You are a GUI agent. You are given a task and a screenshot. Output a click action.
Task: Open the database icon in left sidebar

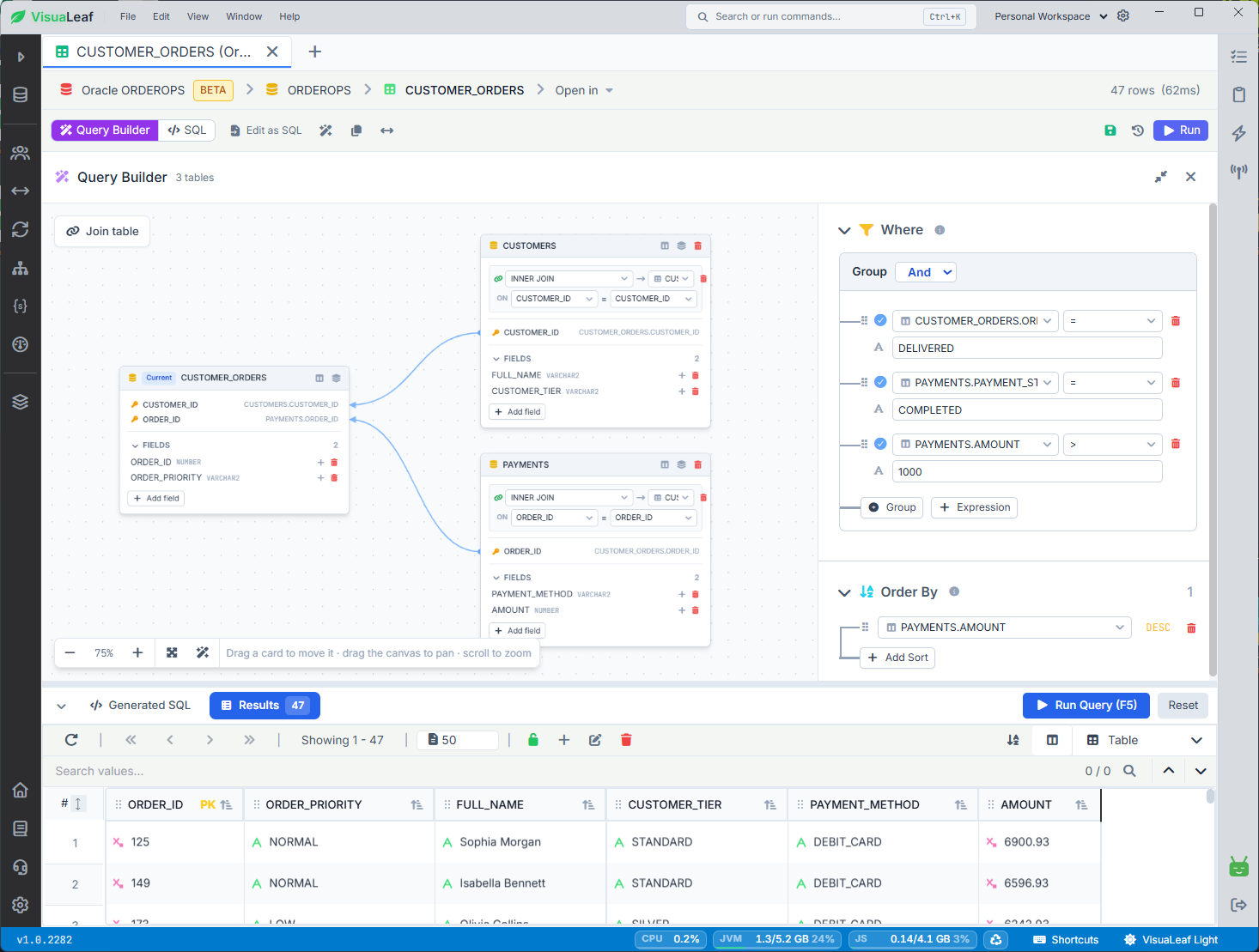(x=21, y=95)
